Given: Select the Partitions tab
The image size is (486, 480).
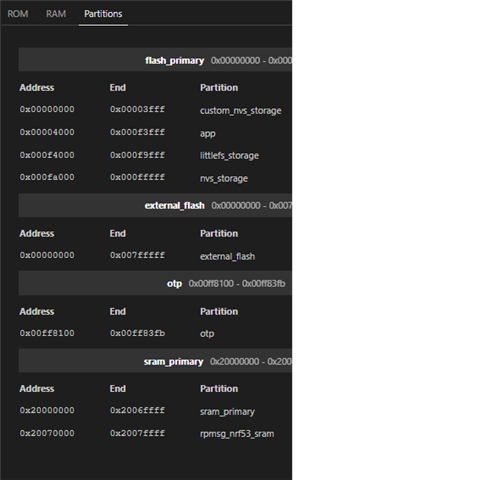Looking at the screenshot, I should pyautogui.click(x=103, y=14).
